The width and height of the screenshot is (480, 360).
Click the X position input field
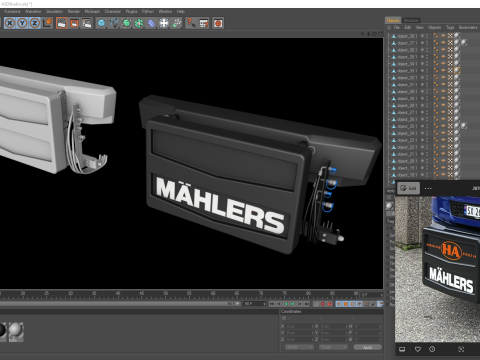pyautogui.click(x=299, y=326)
